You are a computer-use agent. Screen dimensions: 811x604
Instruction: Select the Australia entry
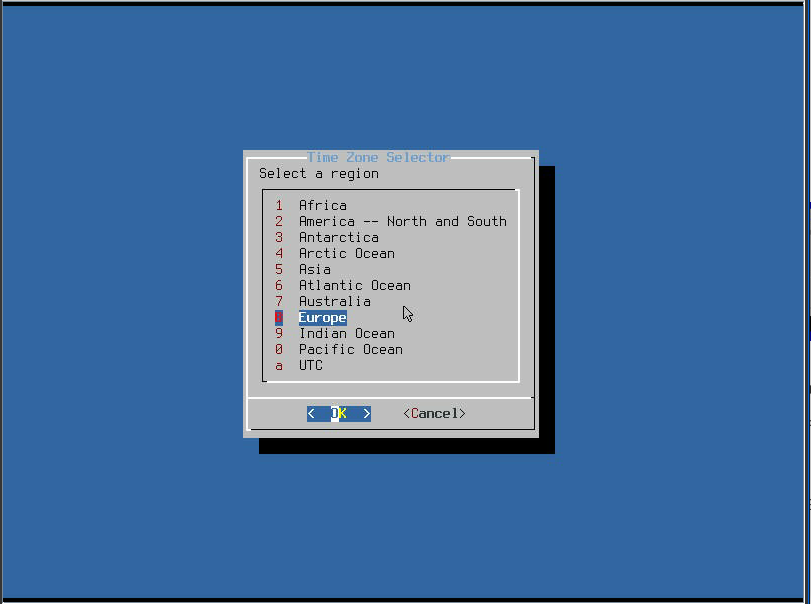point(335,301)
